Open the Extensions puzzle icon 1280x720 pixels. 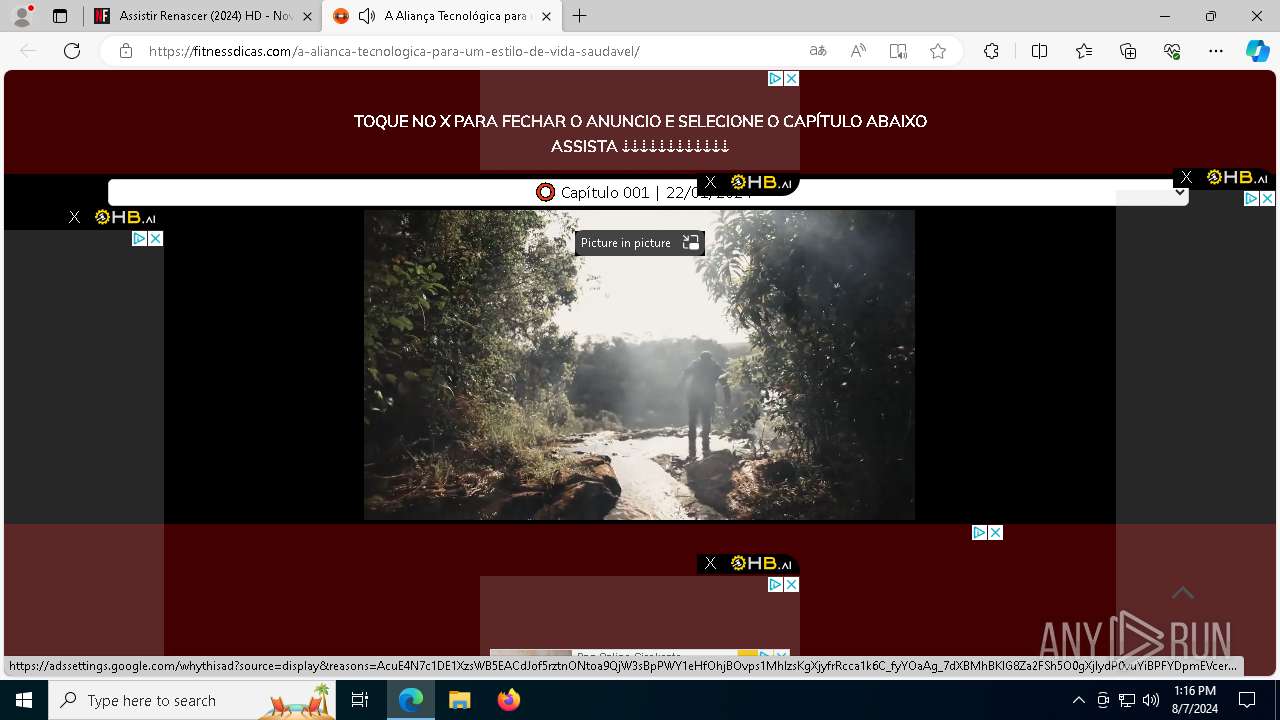(x=991, y=51)
